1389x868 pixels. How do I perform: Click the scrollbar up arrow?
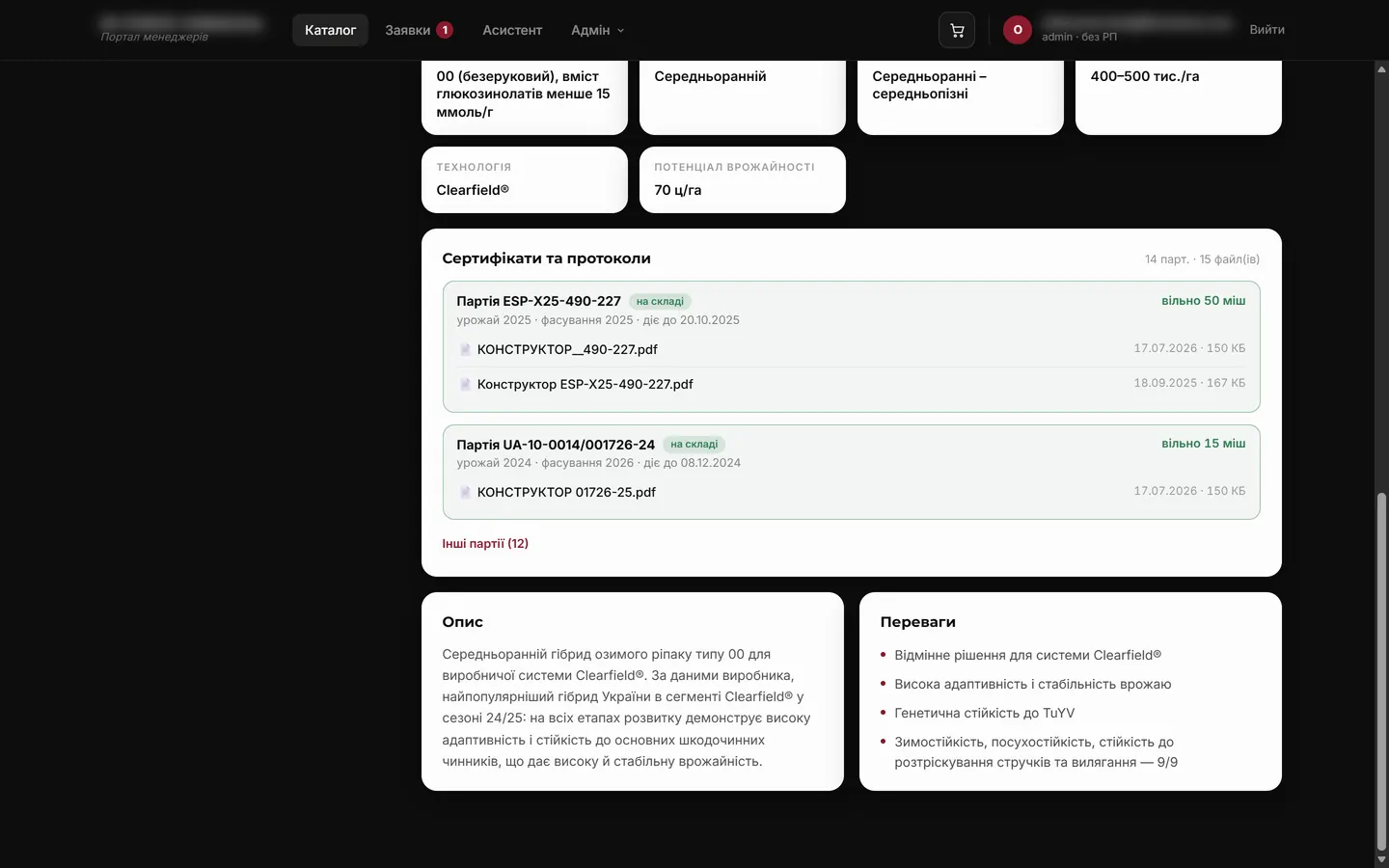point(1381,68)
